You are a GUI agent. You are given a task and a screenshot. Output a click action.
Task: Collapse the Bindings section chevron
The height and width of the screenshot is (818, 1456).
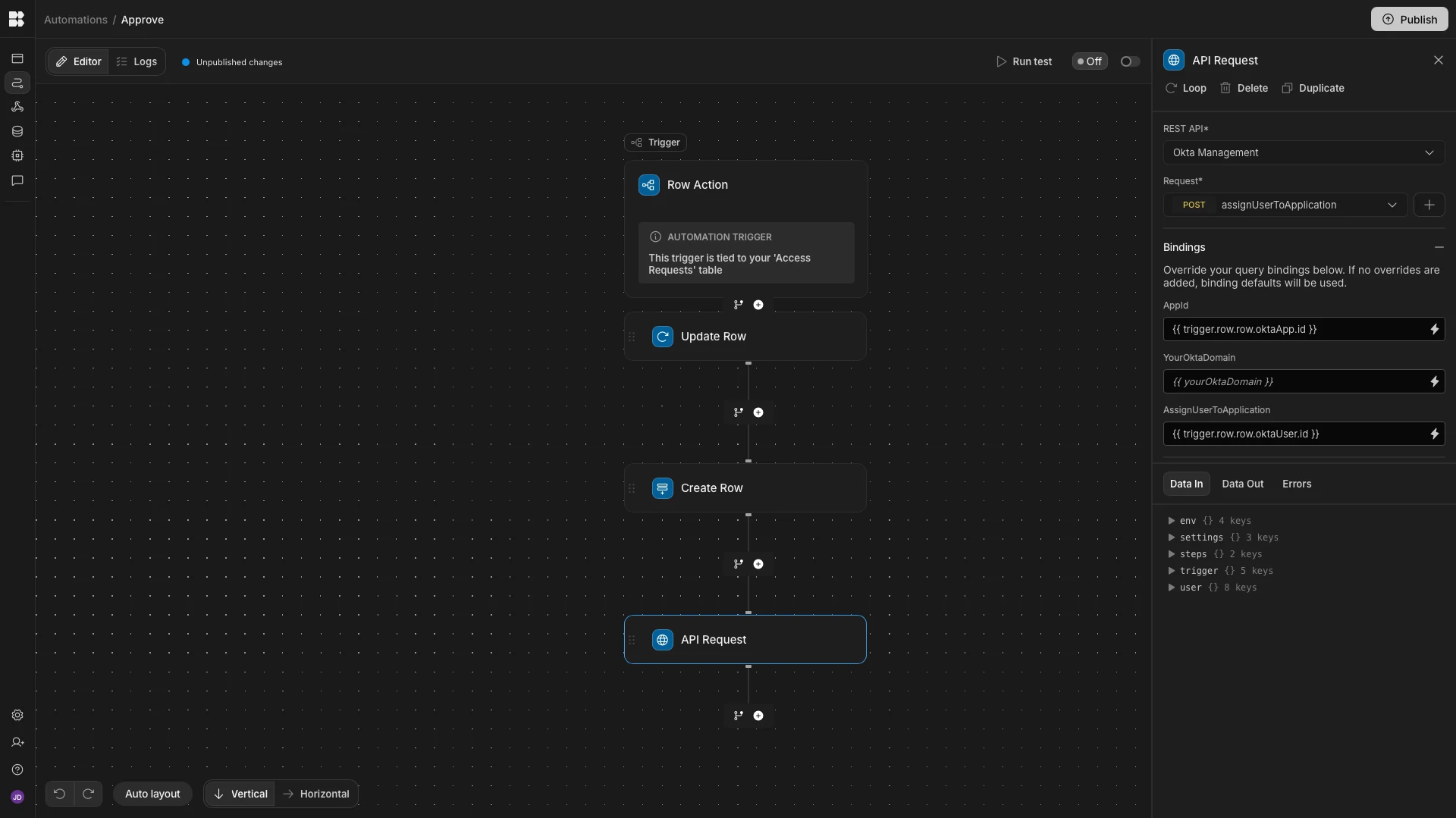point(1439,247)
